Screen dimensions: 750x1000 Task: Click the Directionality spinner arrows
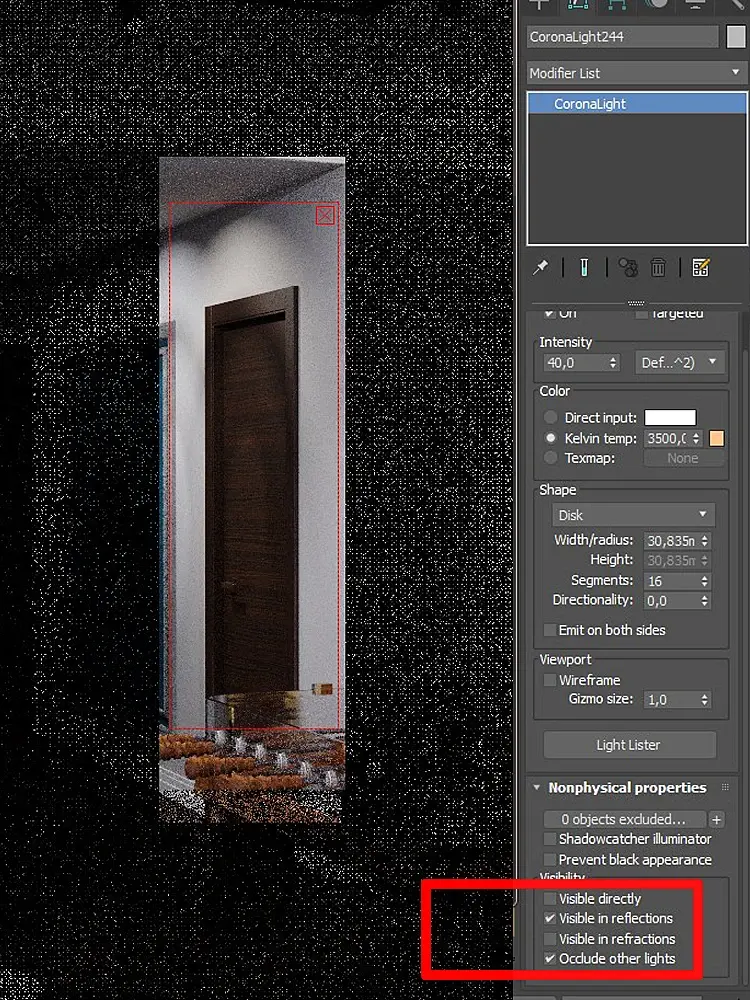click(x=704, y=601)
